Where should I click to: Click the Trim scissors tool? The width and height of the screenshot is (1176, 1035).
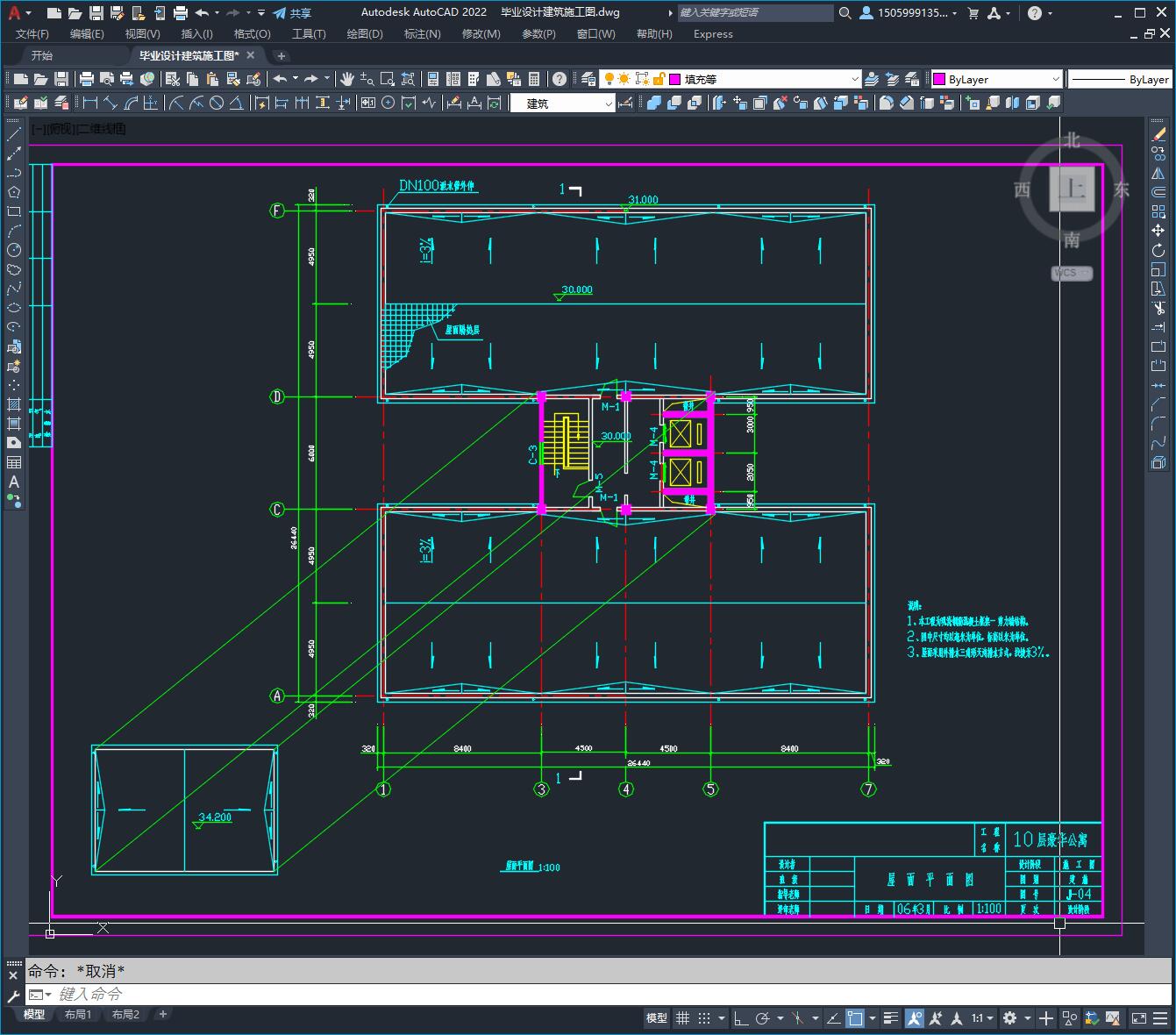point(1158,308)
